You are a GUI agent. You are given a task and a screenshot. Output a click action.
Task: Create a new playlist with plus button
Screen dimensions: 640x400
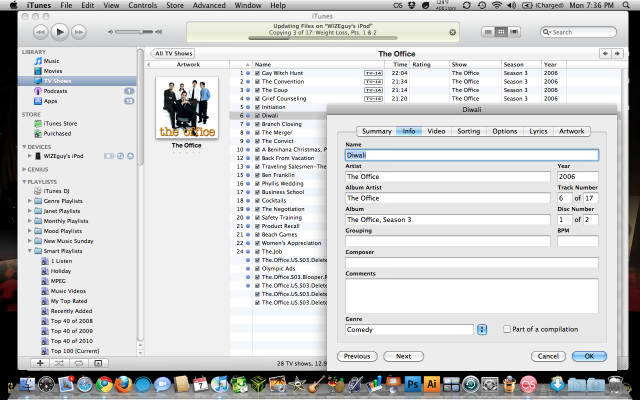pyautogui.click(x=40, y=363)
